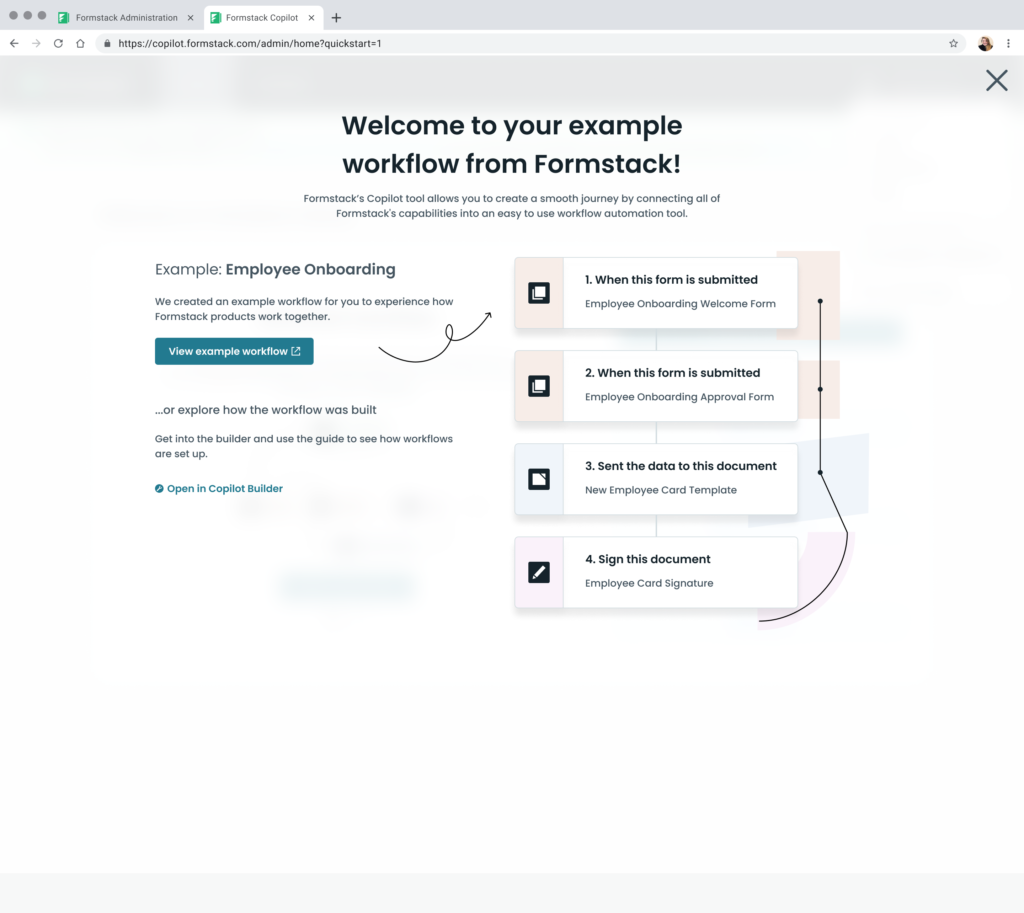Screen dimensions: 1024x913
Task: Click the form icon on step 1 card
Action: (539, 293)
